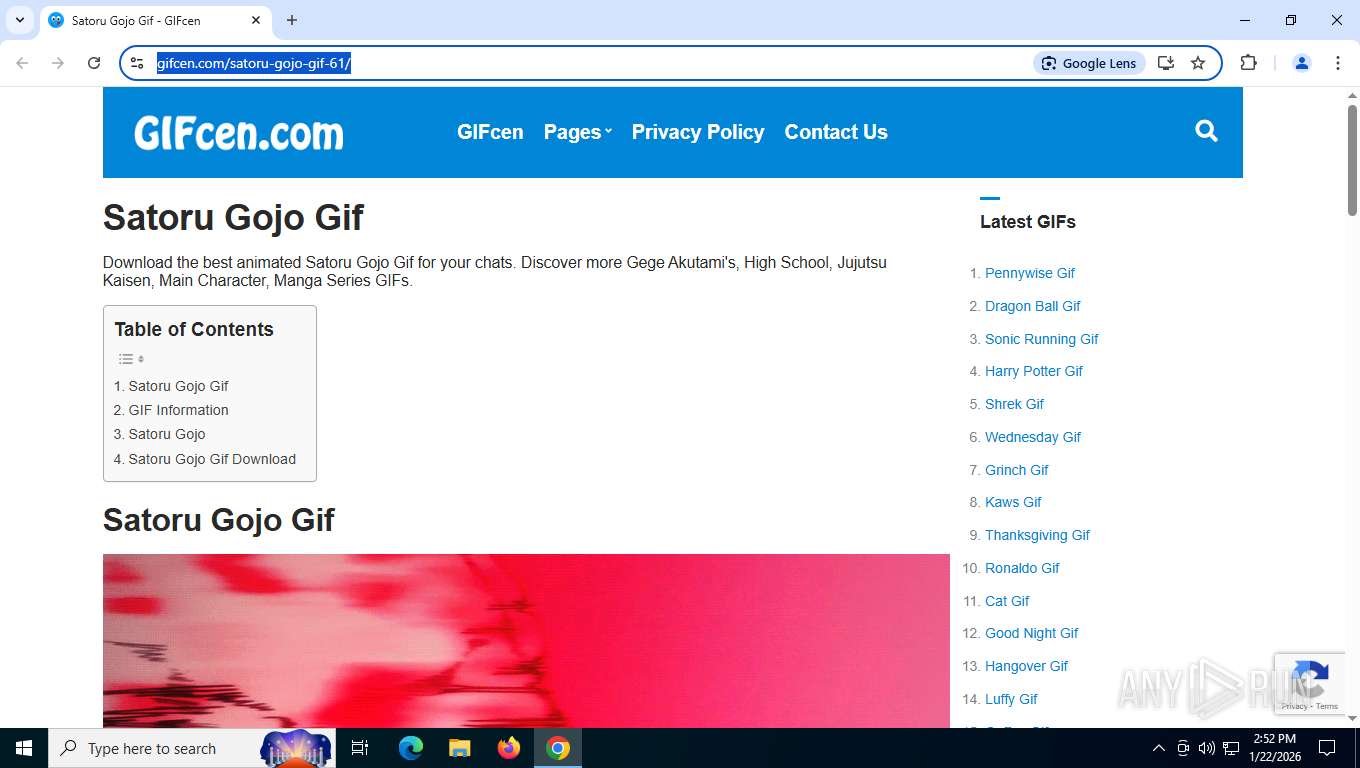Click the install app icon in address bar
This screenshot has width=1360, height=768.
tap(1166, 63)
